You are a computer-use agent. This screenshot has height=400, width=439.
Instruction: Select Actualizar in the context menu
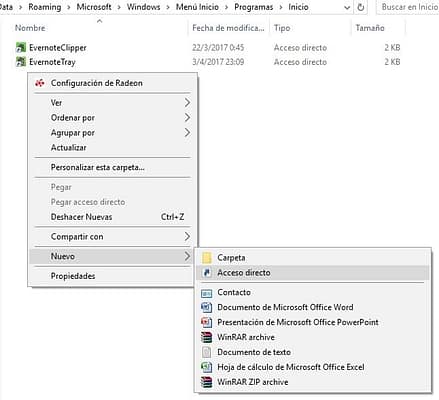(x=112, y=147)
